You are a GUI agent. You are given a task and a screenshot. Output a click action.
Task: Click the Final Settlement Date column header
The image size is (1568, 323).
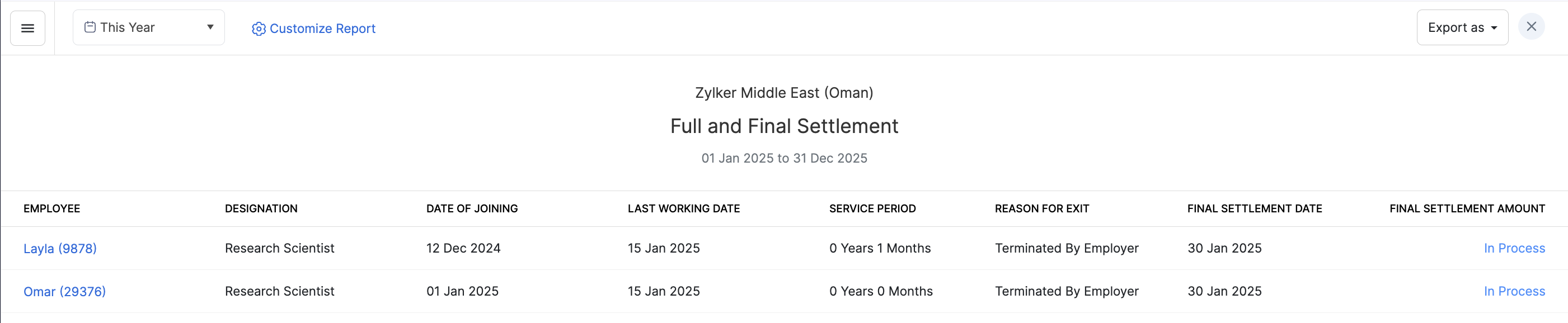1255,208
